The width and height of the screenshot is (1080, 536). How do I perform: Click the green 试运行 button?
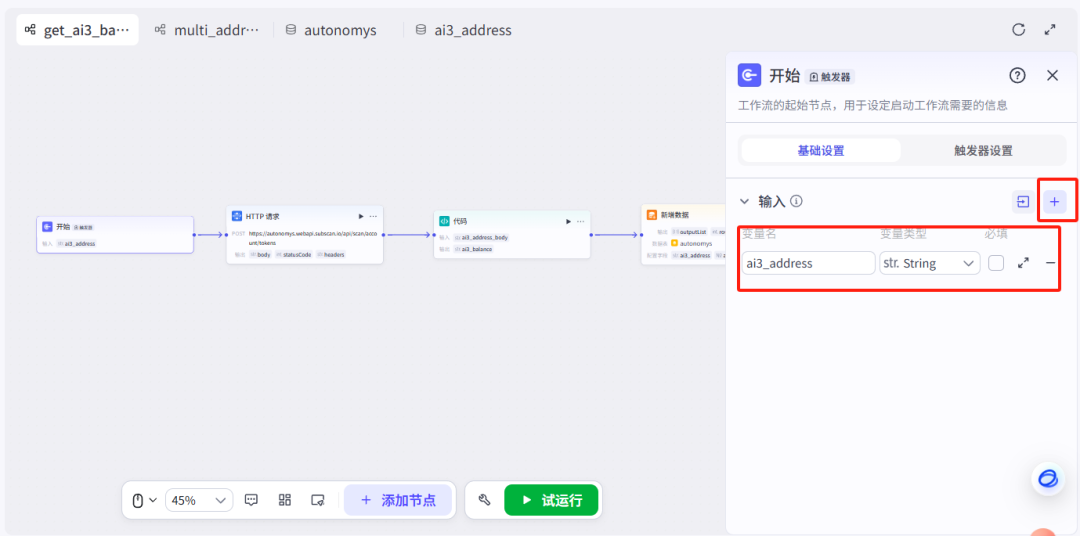(551, 500)
